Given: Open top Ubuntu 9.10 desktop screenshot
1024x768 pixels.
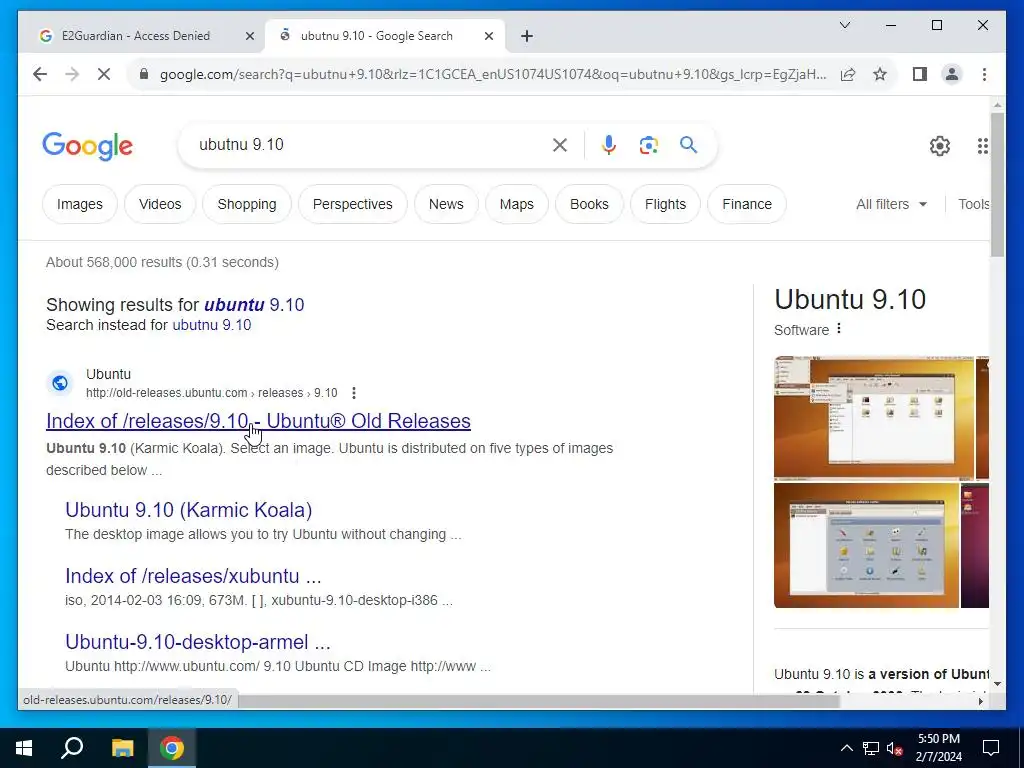Looking at the screenshot, I should [874, 418].
